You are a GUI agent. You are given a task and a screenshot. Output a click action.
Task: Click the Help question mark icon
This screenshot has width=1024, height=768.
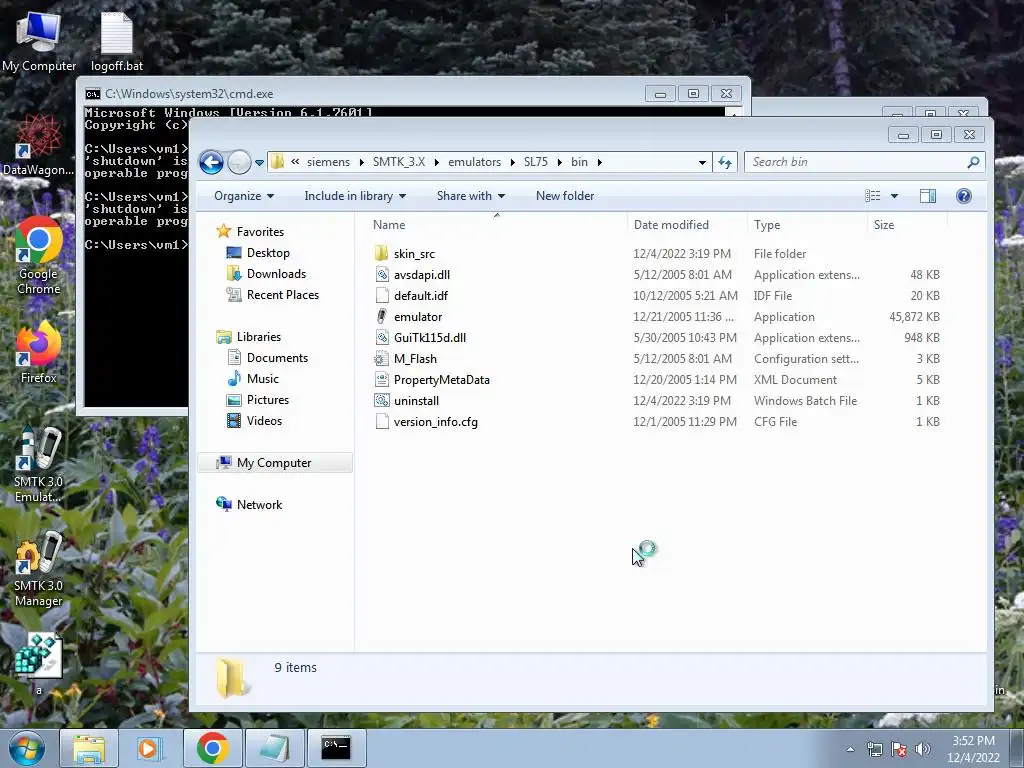[x=963, y=196]
